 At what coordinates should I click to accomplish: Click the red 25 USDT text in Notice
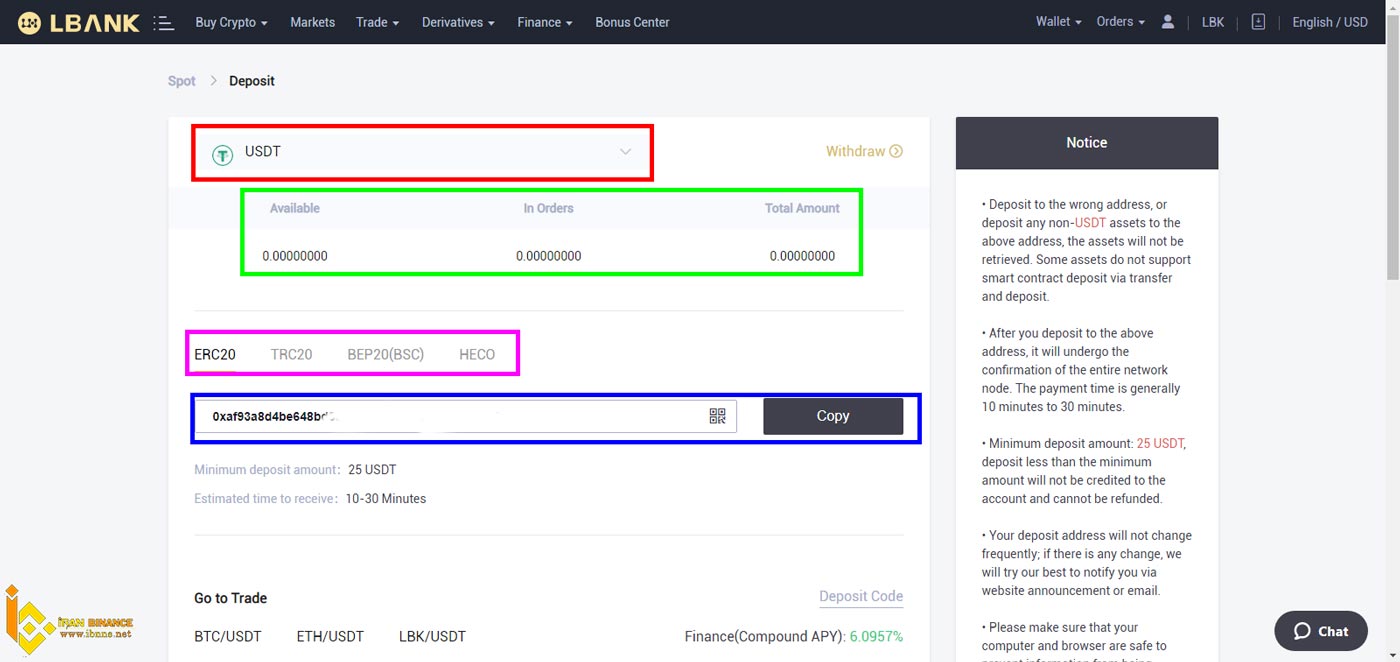[x=1161, y=443]
